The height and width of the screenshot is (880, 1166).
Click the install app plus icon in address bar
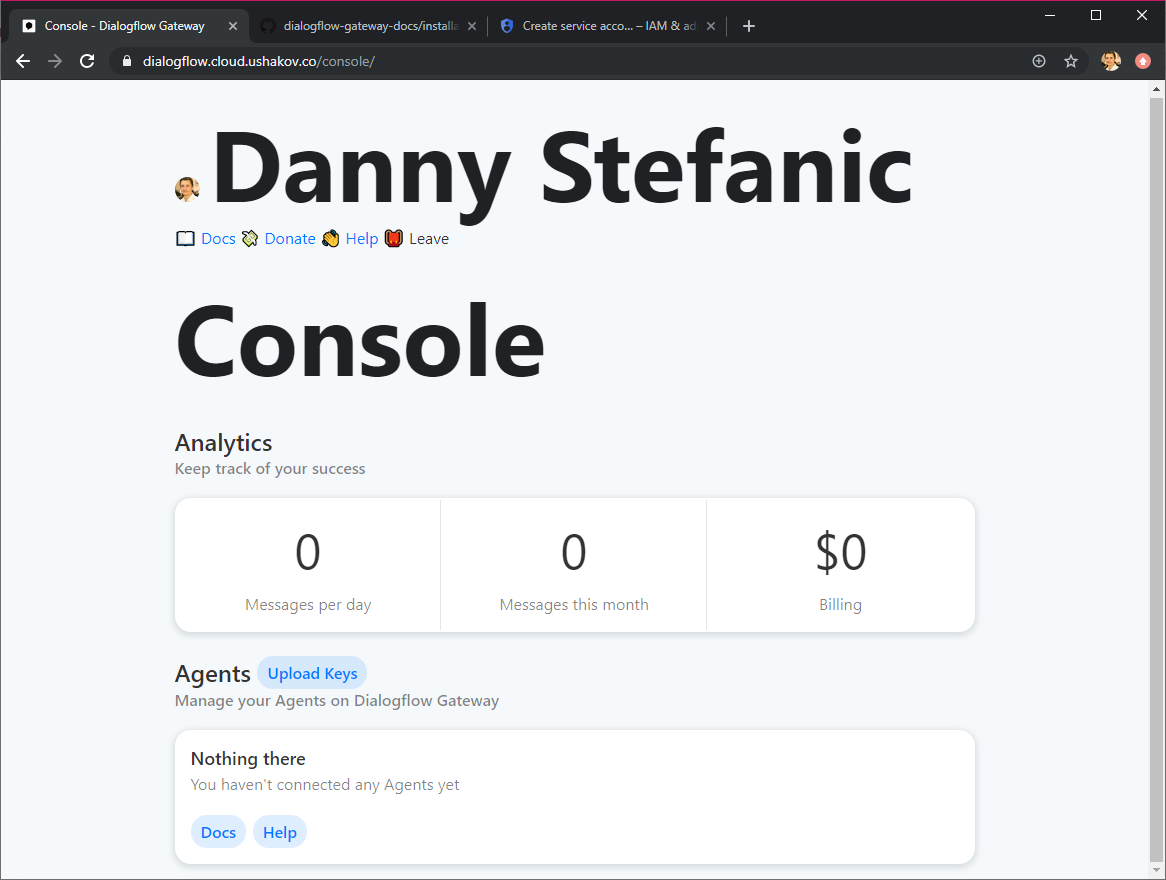point(1039,61)
